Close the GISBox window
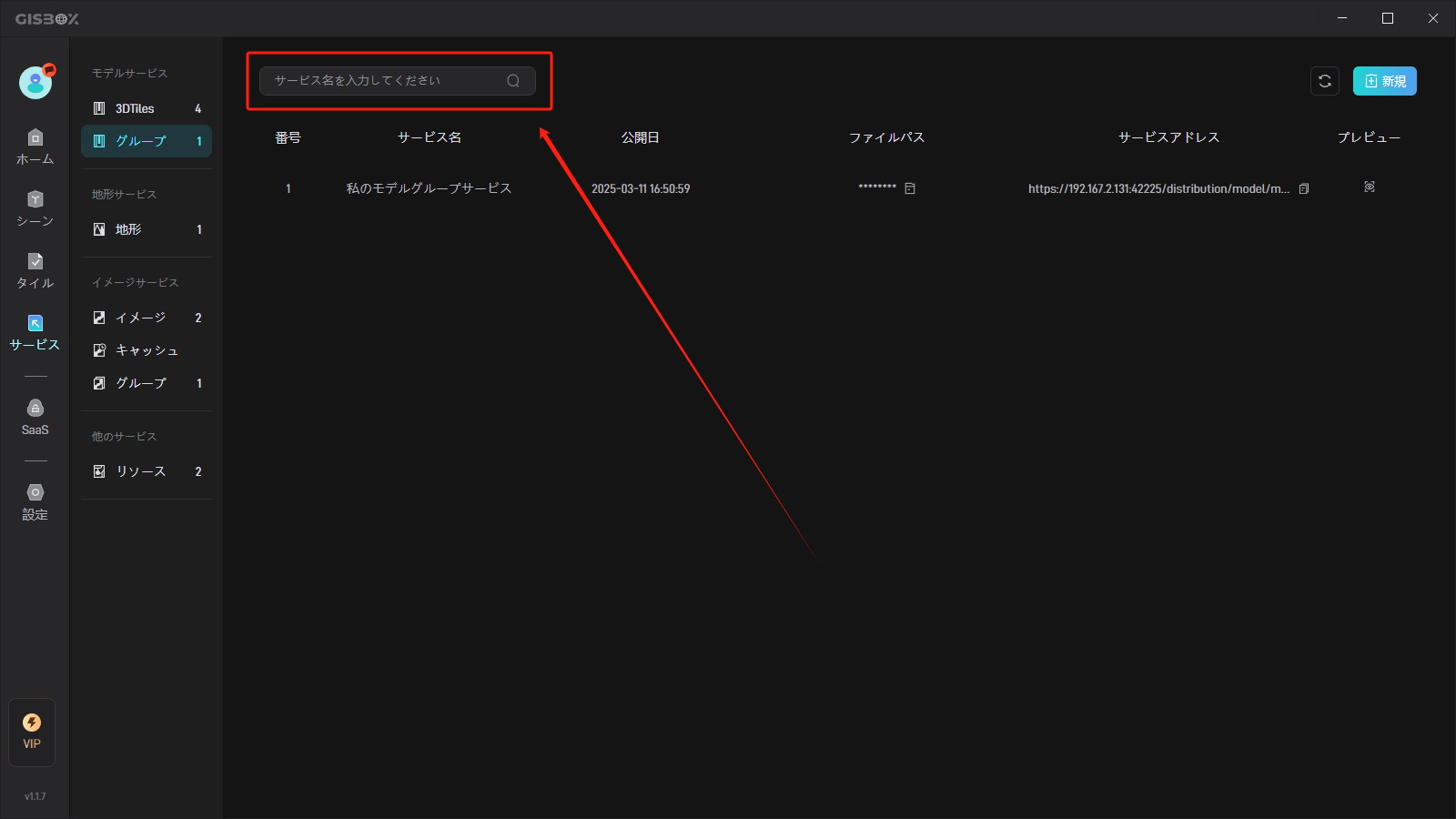The image size is (1456, 819). pos(1433,18)
